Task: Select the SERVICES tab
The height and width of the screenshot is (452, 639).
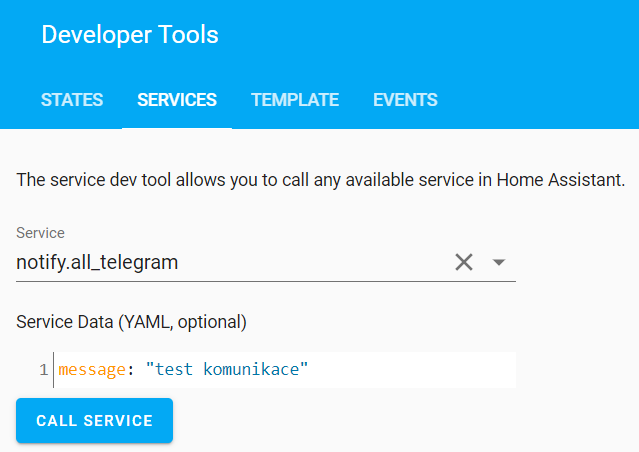Action: point(177,100)
